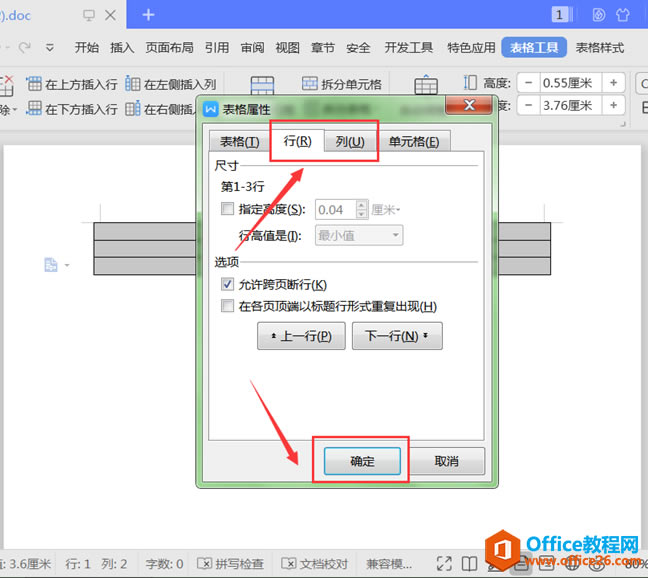Insert column left via 在左侧插入列
This screenshot has height=578, width=648.
click(x=171, y=84)
